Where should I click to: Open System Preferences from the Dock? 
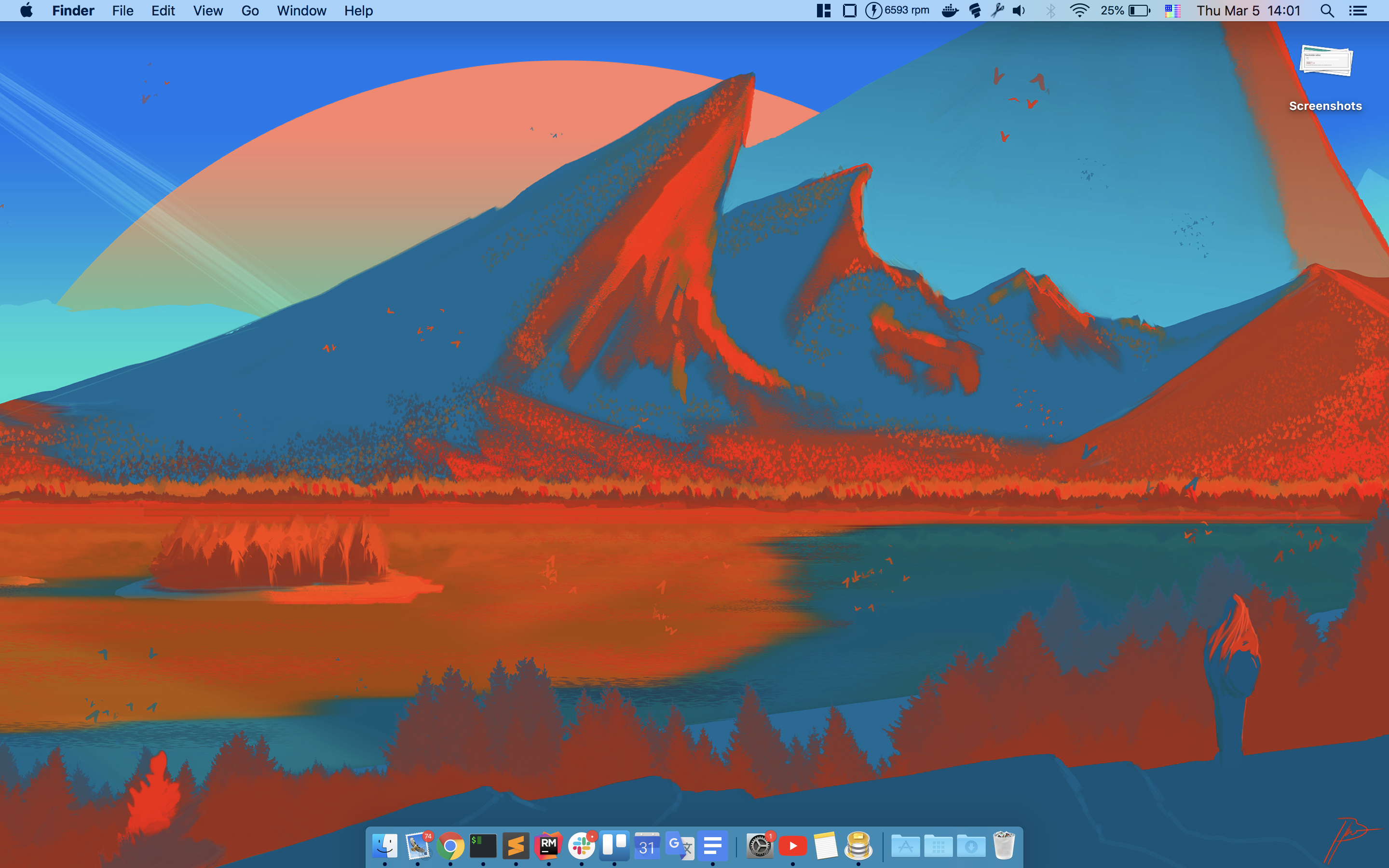(x=760, y=846)
